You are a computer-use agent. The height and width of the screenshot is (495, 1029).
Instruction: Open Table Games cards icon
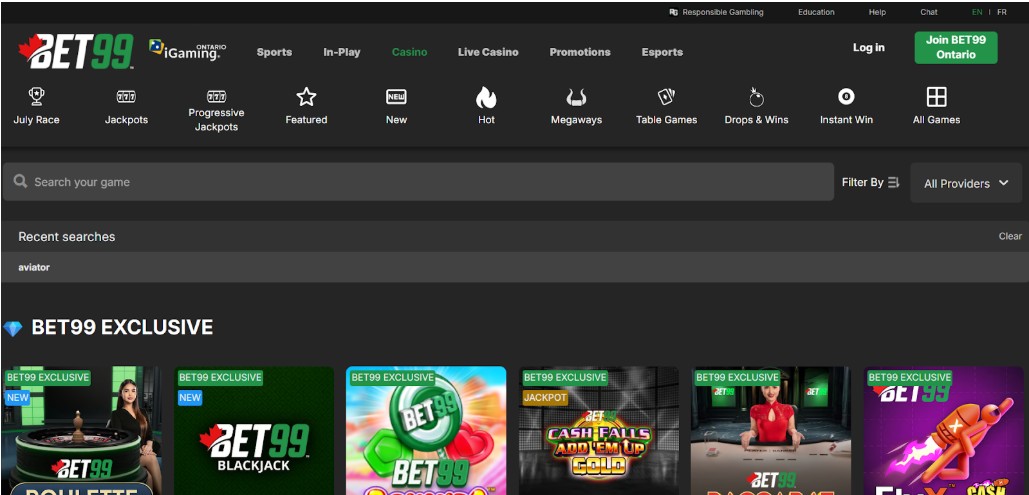pos(666,97)
